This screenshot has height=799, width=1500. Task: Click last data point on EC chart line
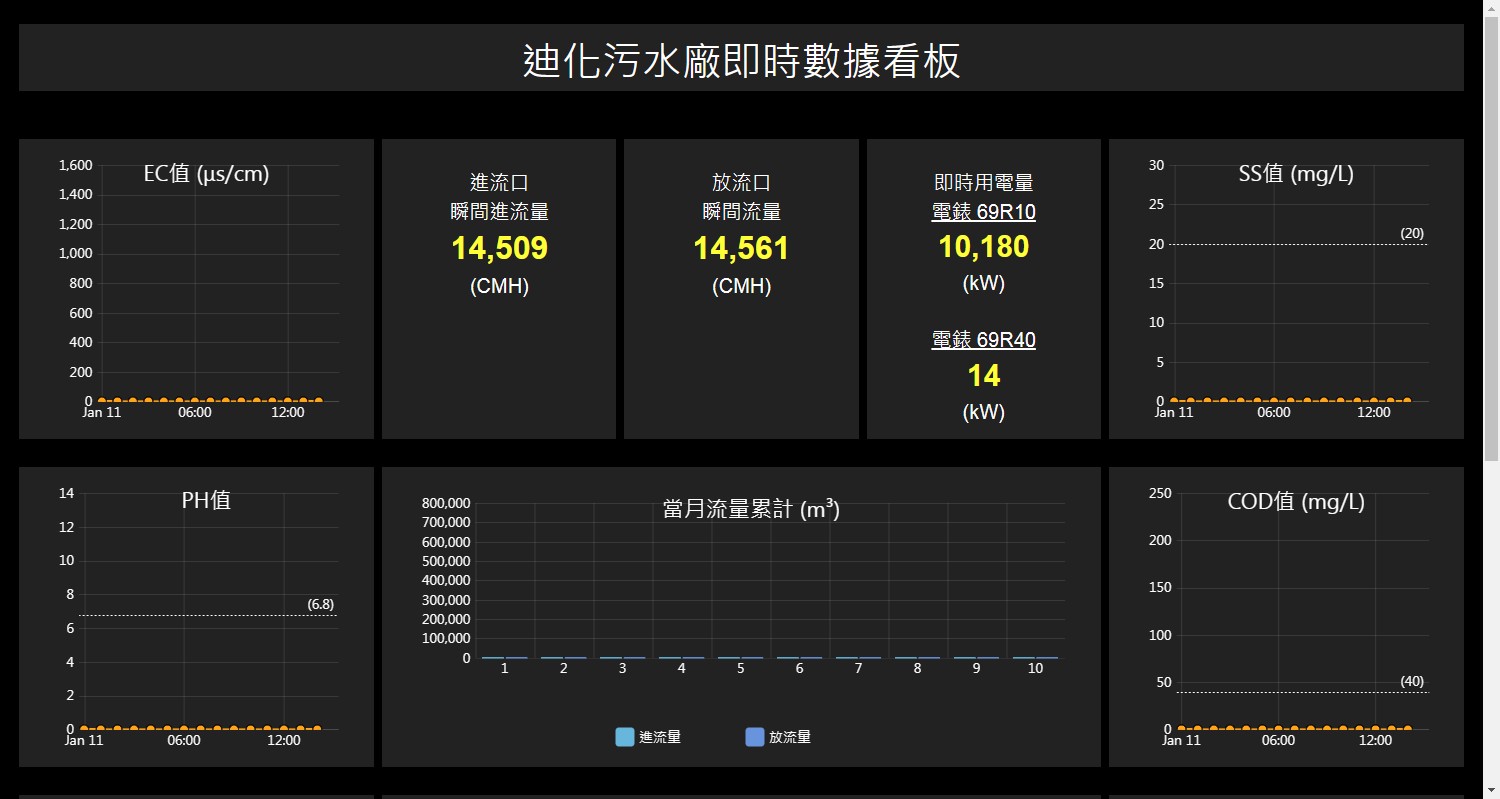318,400
